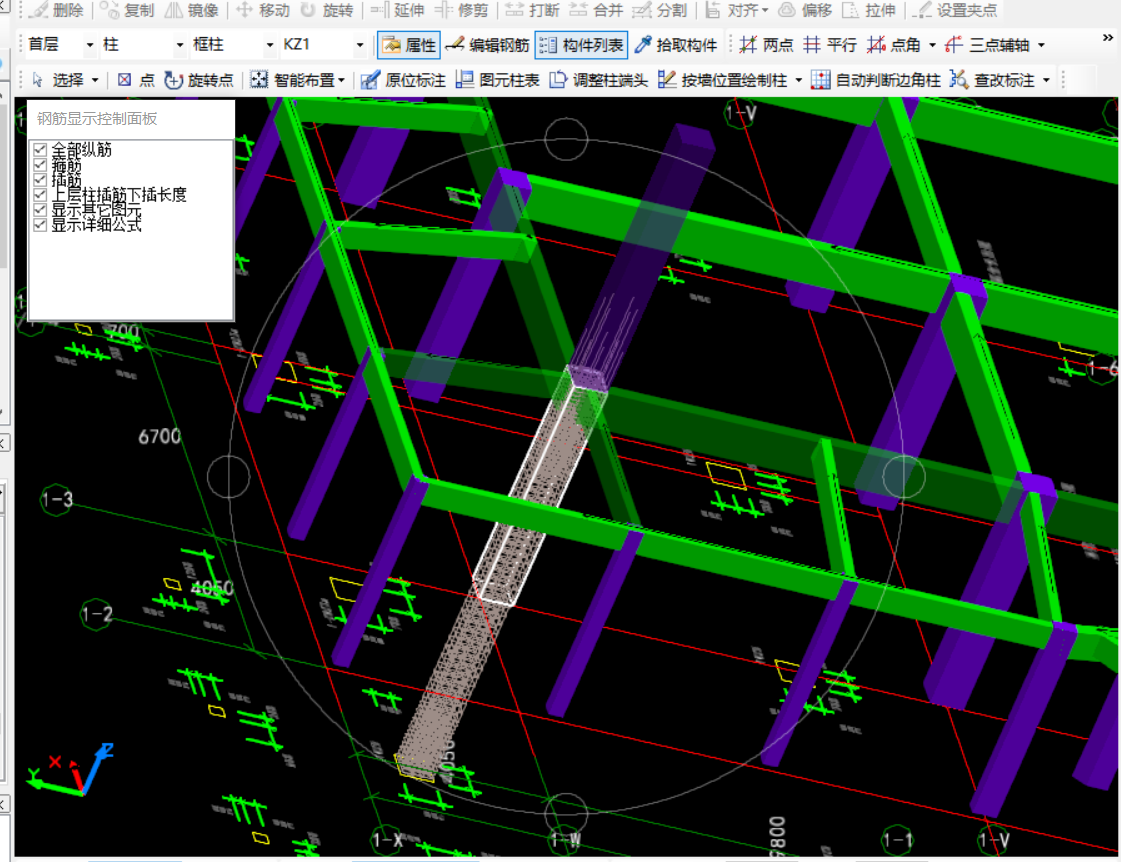Screen dimensions: 1121x862
Task: Select the 旋转点 (rotate point) tool
Action: (x=199, y=80)
